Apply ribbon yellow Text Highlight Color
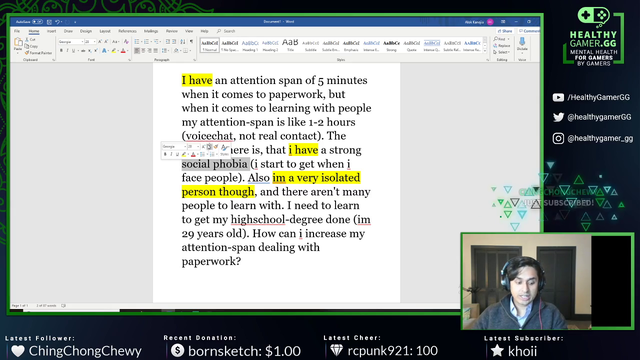The image size is (640, 360). point(114,51)
